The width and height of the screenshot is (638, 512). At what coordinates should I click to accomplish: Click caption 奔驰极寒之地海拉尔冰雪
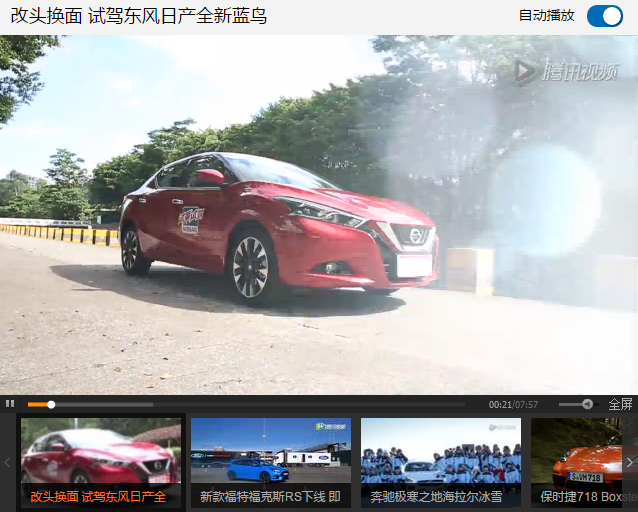436,497
